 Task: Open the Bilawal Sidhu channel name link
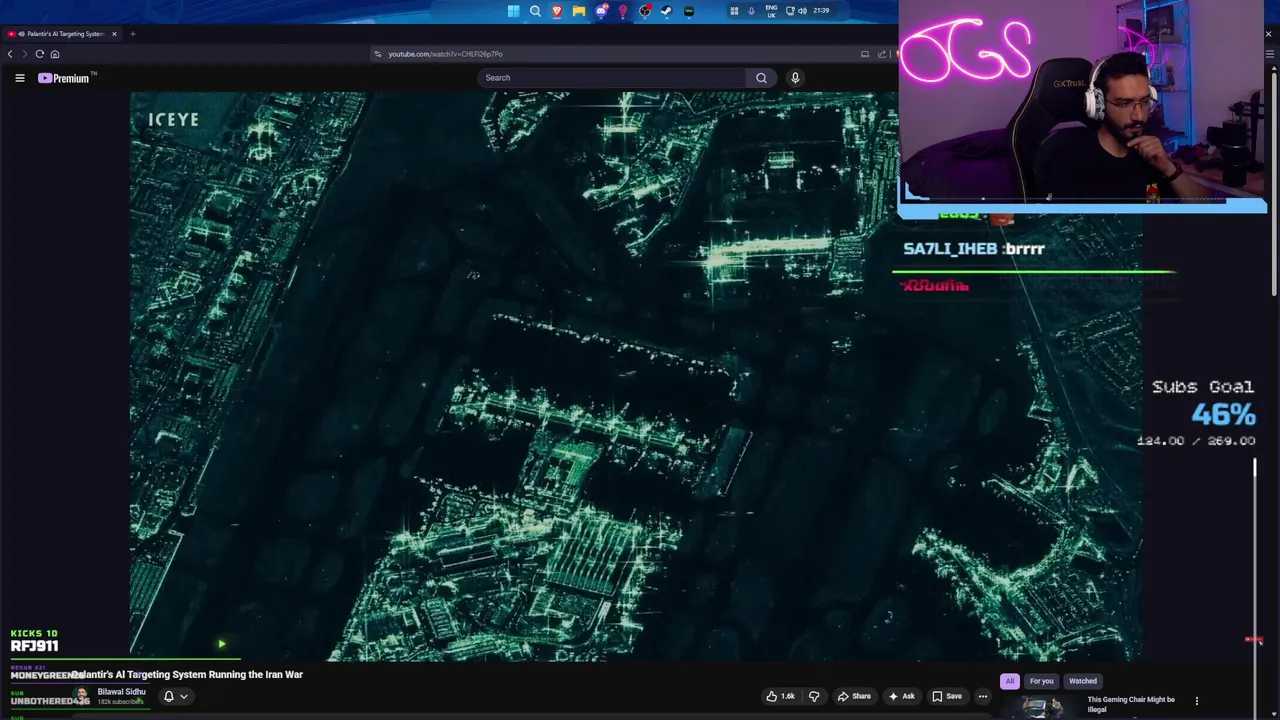click(x=121, y=692)
